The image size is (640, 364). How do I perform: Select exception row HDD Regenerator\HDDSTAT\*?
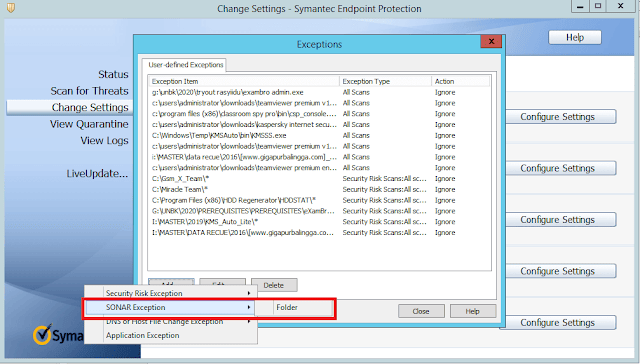(320, 200)
